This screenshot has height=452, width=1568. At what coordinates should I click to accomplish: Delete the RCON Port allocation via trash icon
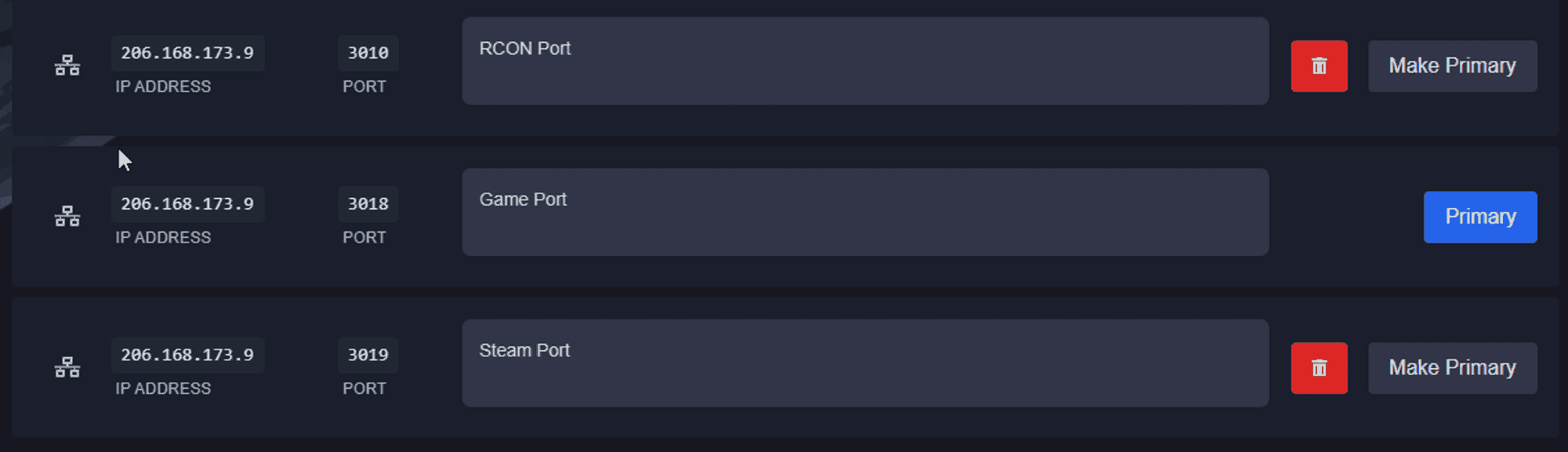[1319, 66]
